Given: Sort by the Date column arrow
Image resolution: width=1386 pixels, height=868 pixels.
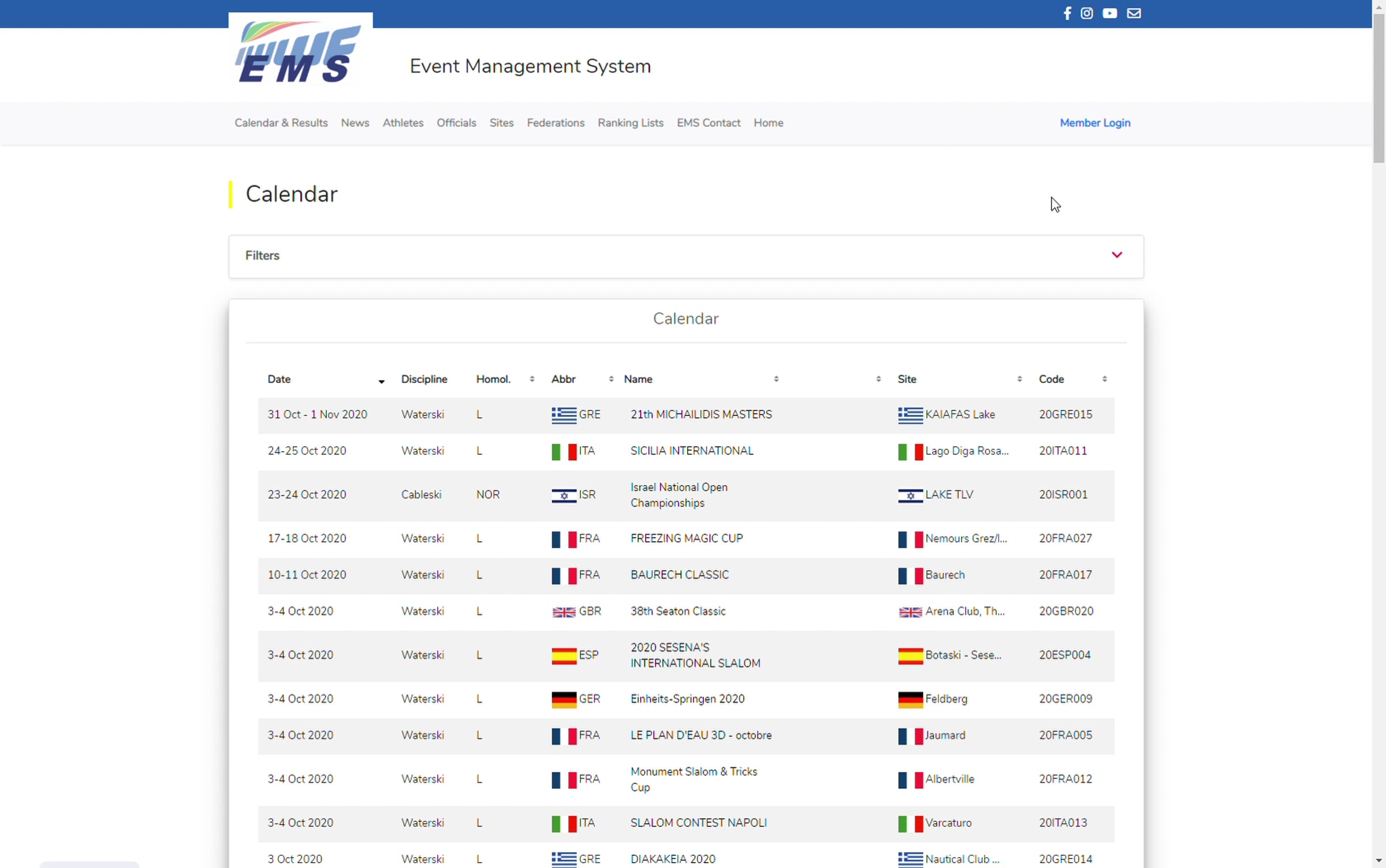Looking at the screenshot, I should click(x=381, y=381).
